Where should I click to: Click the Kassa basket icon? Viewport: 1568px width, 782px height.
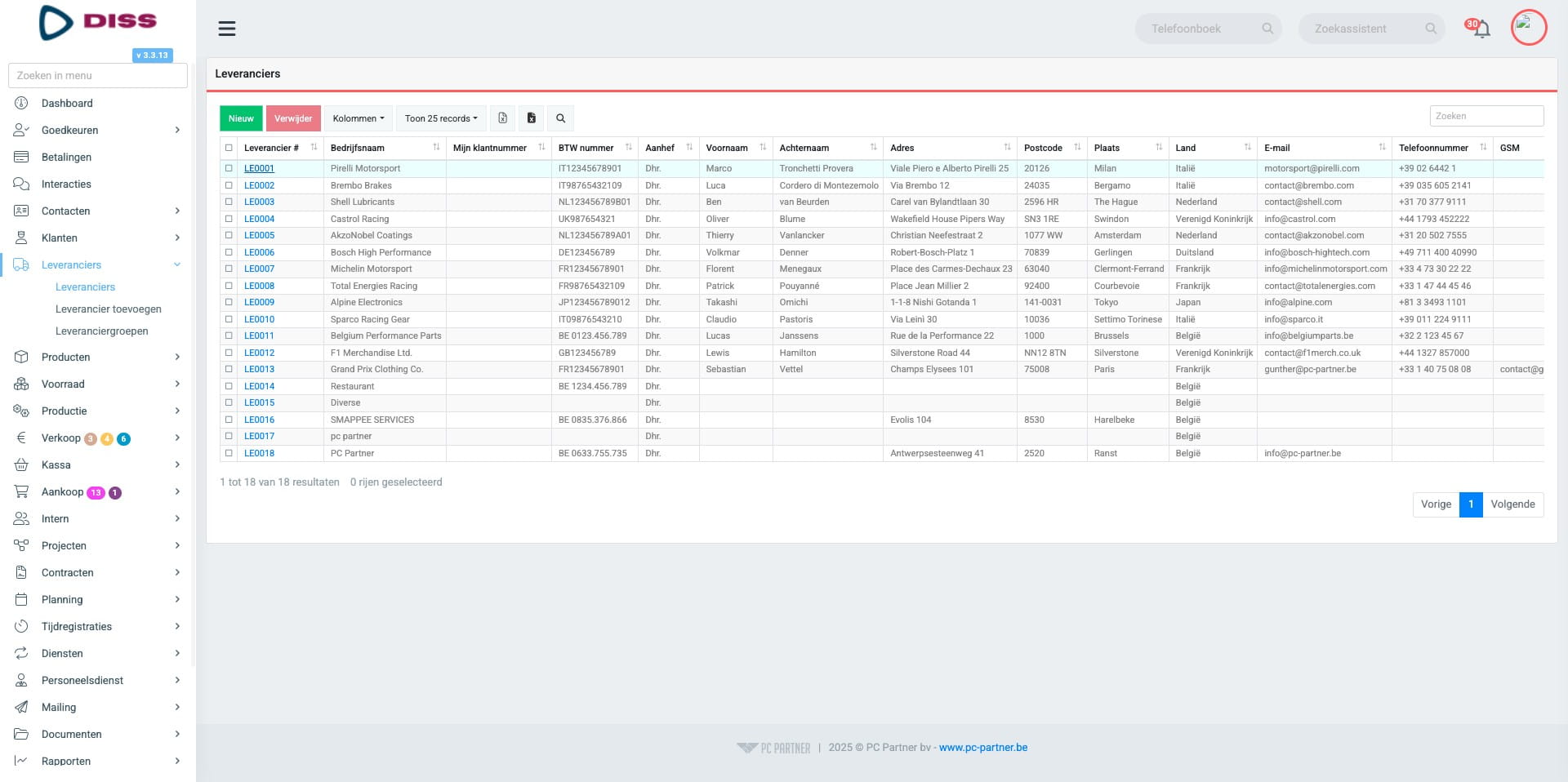click(x=21, y=464)
